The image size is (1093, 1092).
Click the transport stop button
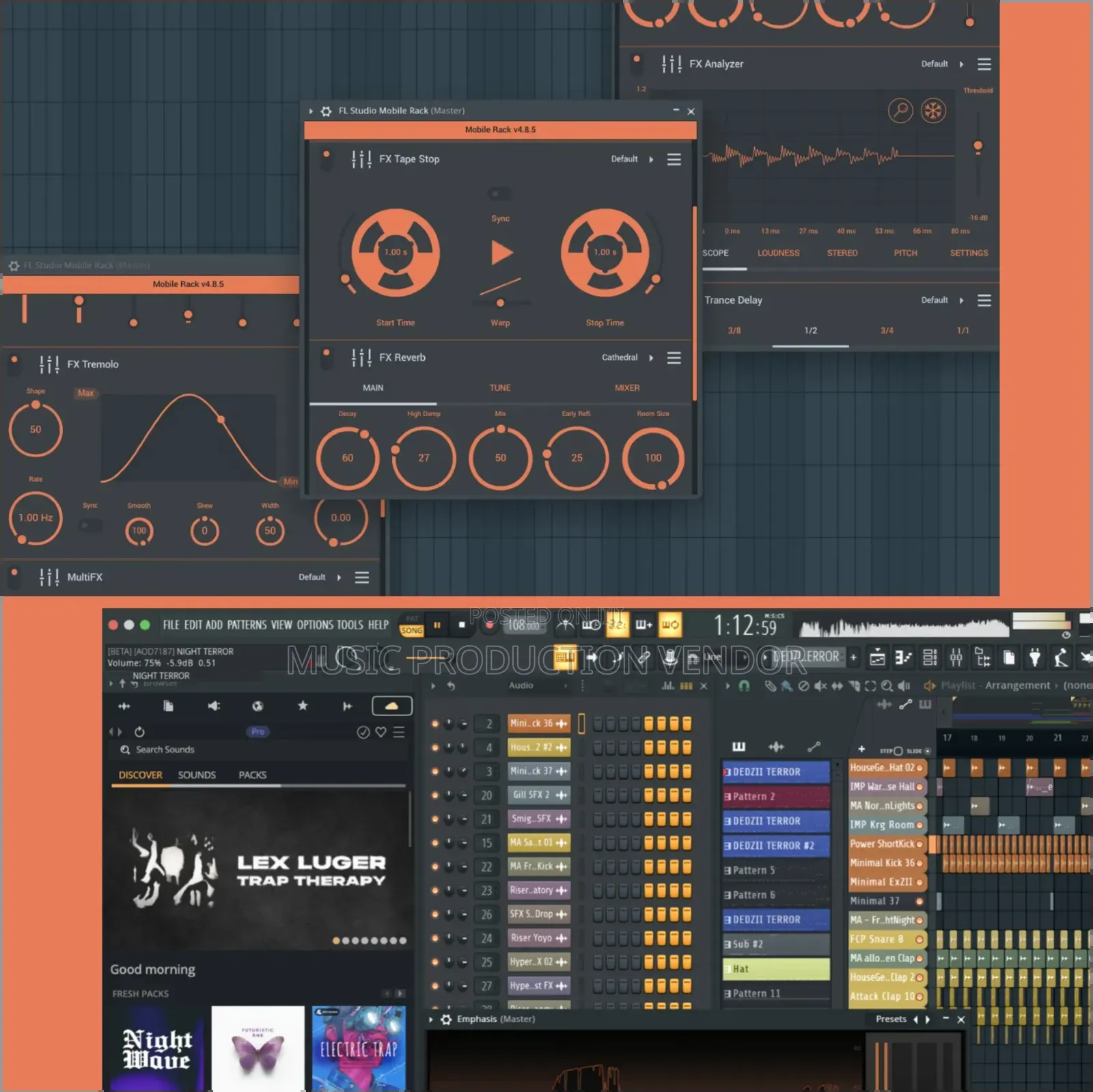(462, 625)
